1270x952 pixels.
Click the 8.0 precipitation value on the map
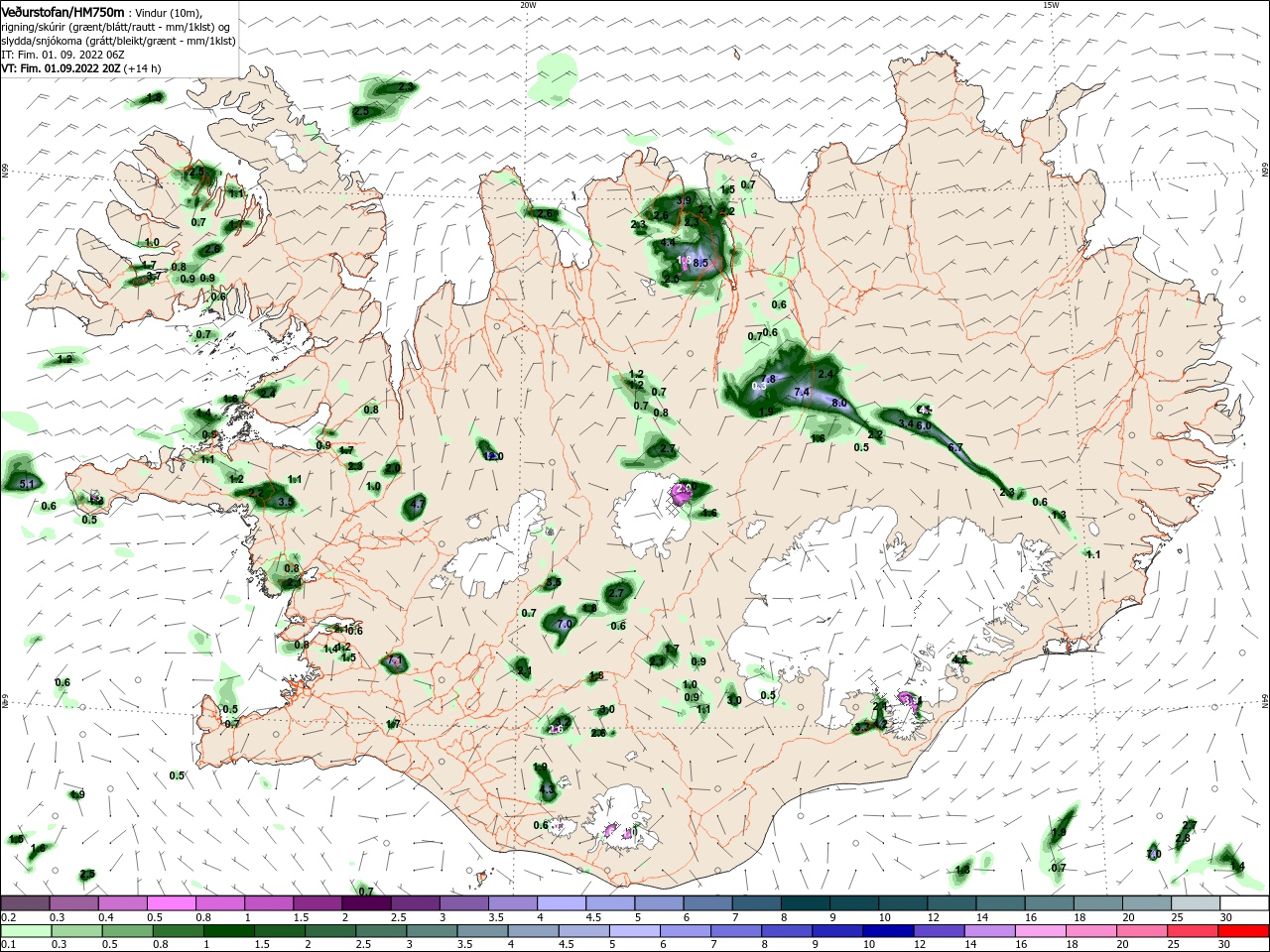[839, 403]
